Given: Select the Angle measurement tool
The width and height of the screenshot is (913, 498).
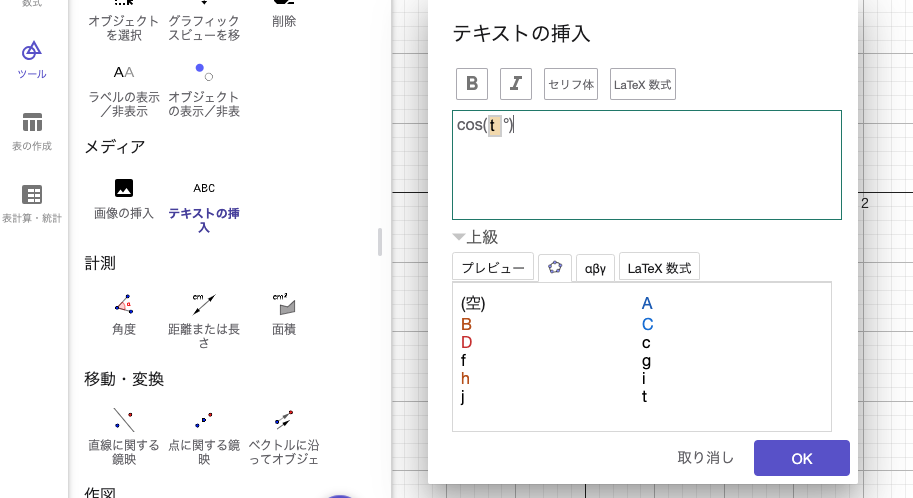Looking at the screenshot, I should click(124, 312).
